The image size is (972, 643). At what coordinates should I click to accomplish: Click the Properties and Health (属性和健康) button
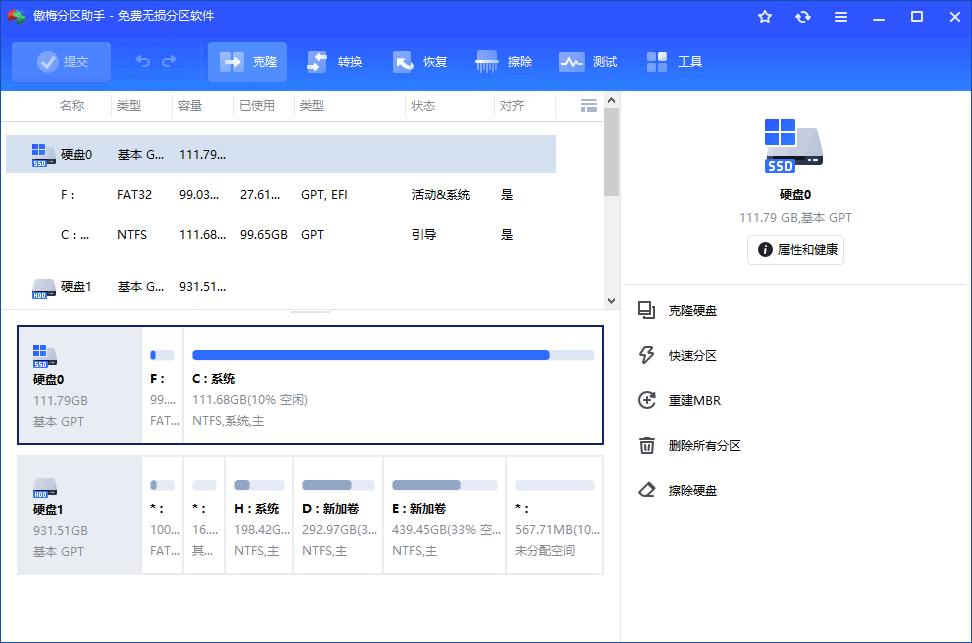(795, 250)
